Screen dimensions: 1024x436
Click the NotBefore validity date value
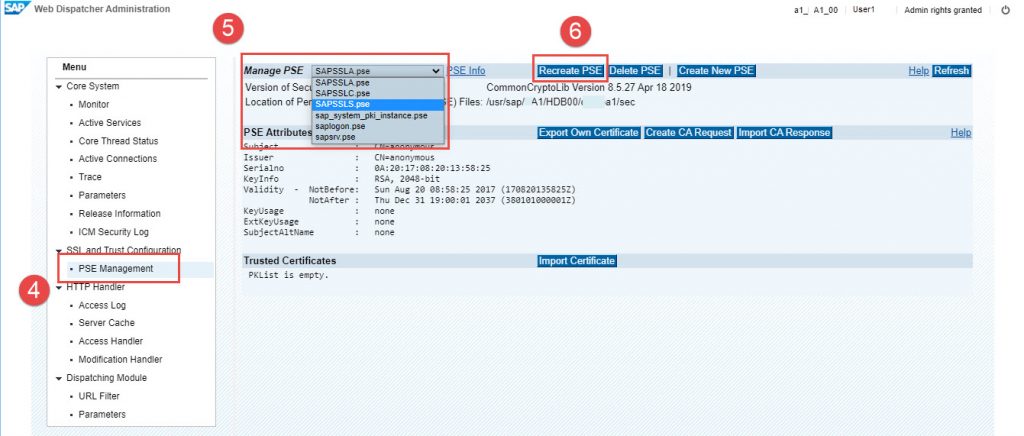[x=475, y=189]
